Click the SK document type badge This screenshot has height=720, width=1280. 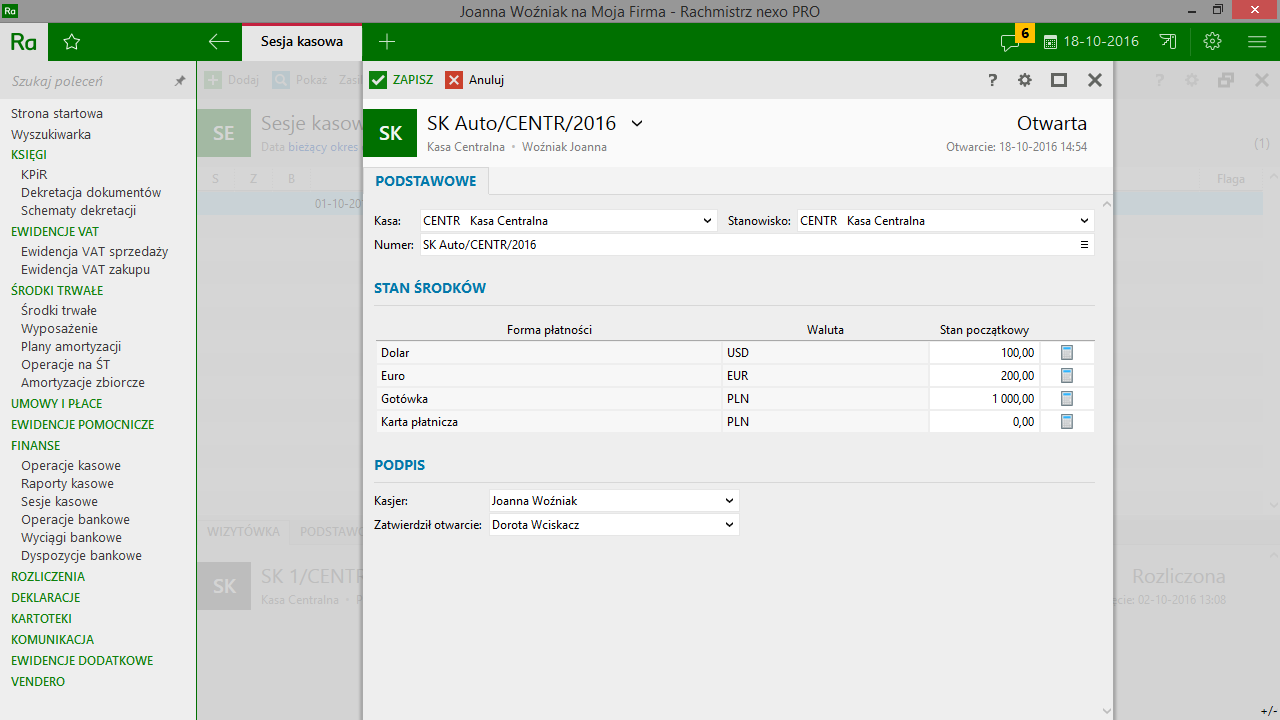390,133
